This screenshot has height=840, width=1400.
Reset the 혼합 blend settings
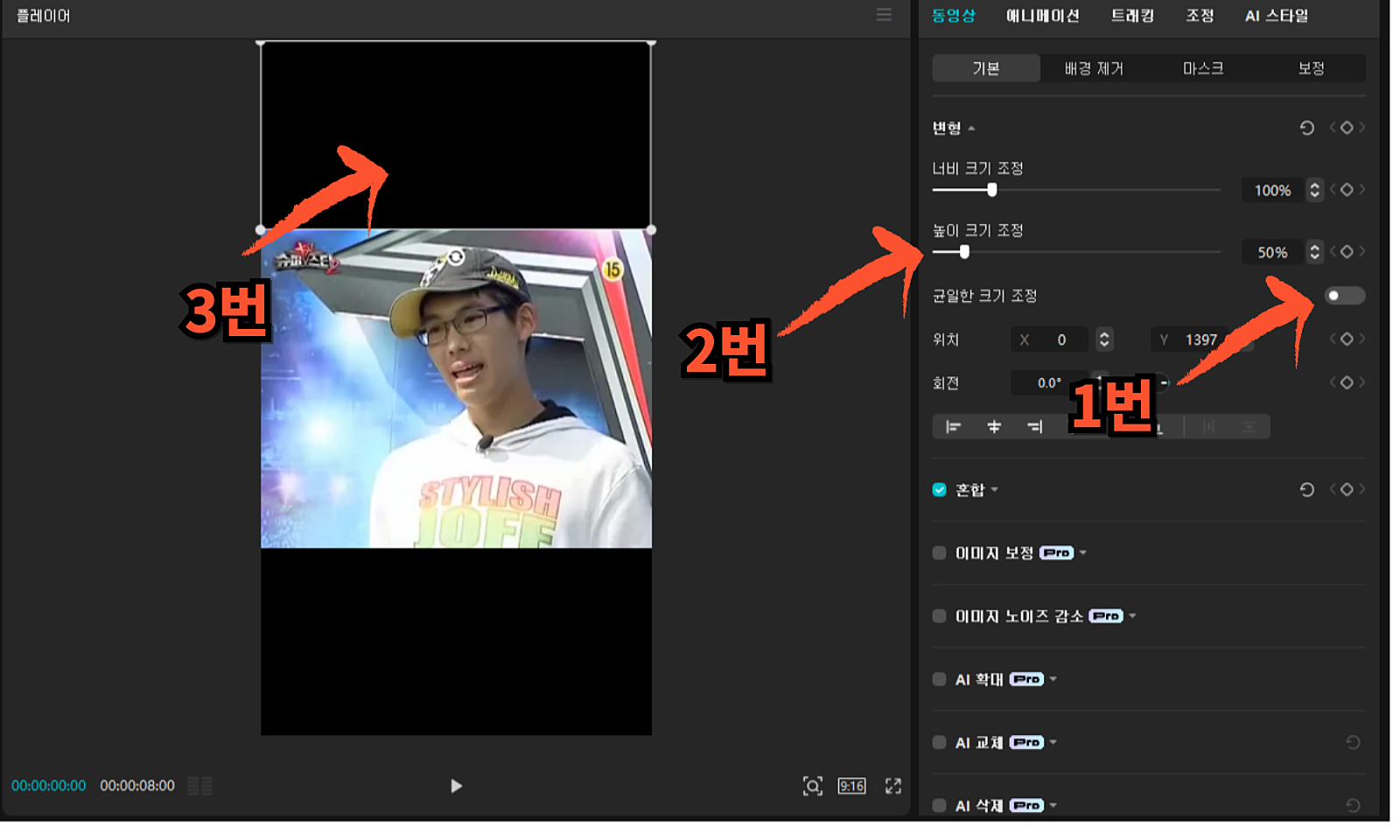click(x=1307, y=490)
